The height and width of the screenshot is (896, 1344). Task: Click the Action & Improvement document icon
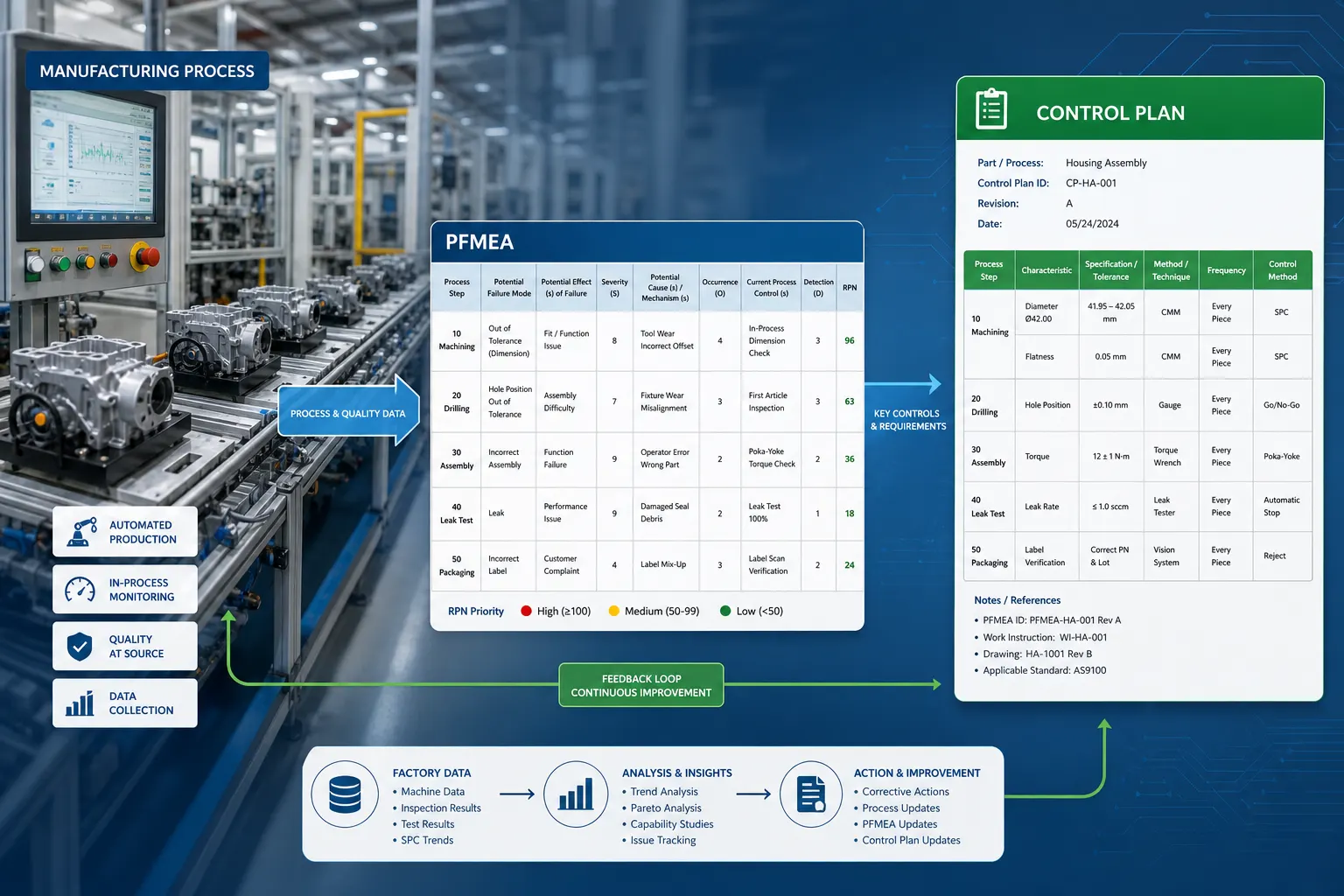(x=811, y=794)
